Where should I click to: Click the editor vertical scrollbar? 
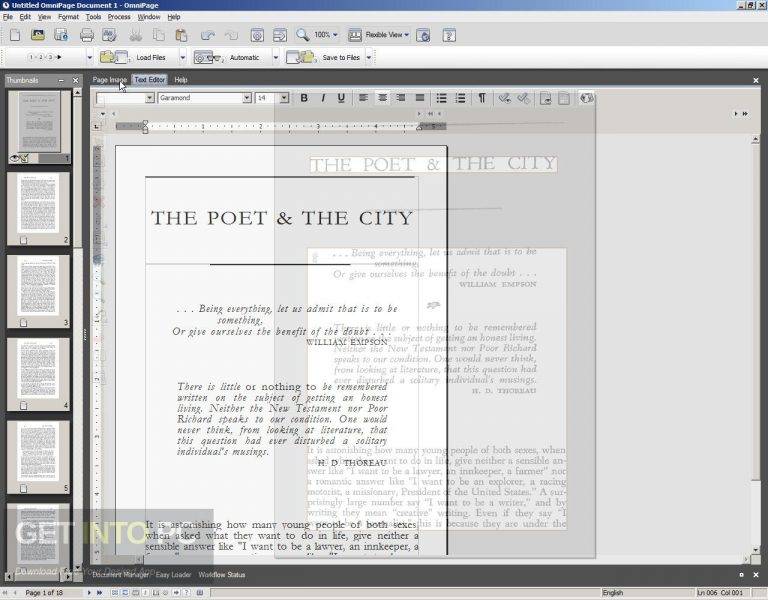click(x=755, y=343)
